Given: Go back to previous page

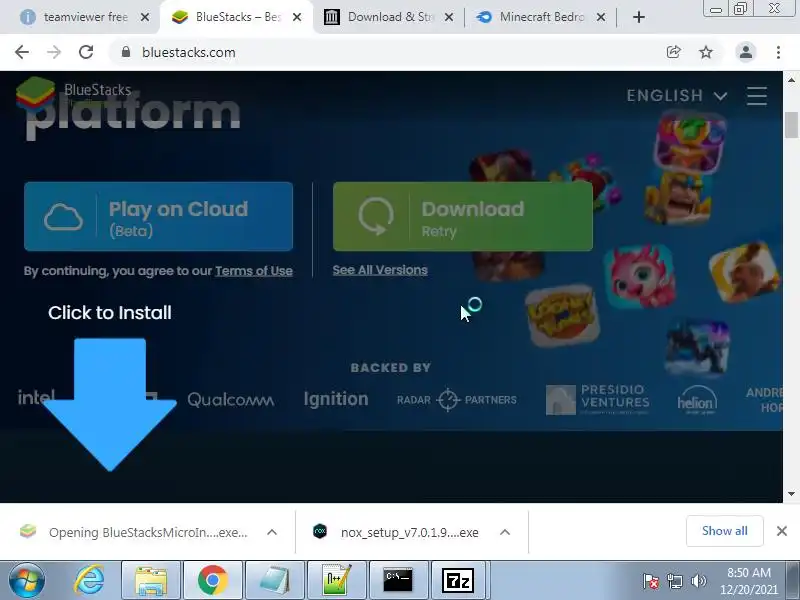Looking at the screenshot, I should tap(22, 52).
